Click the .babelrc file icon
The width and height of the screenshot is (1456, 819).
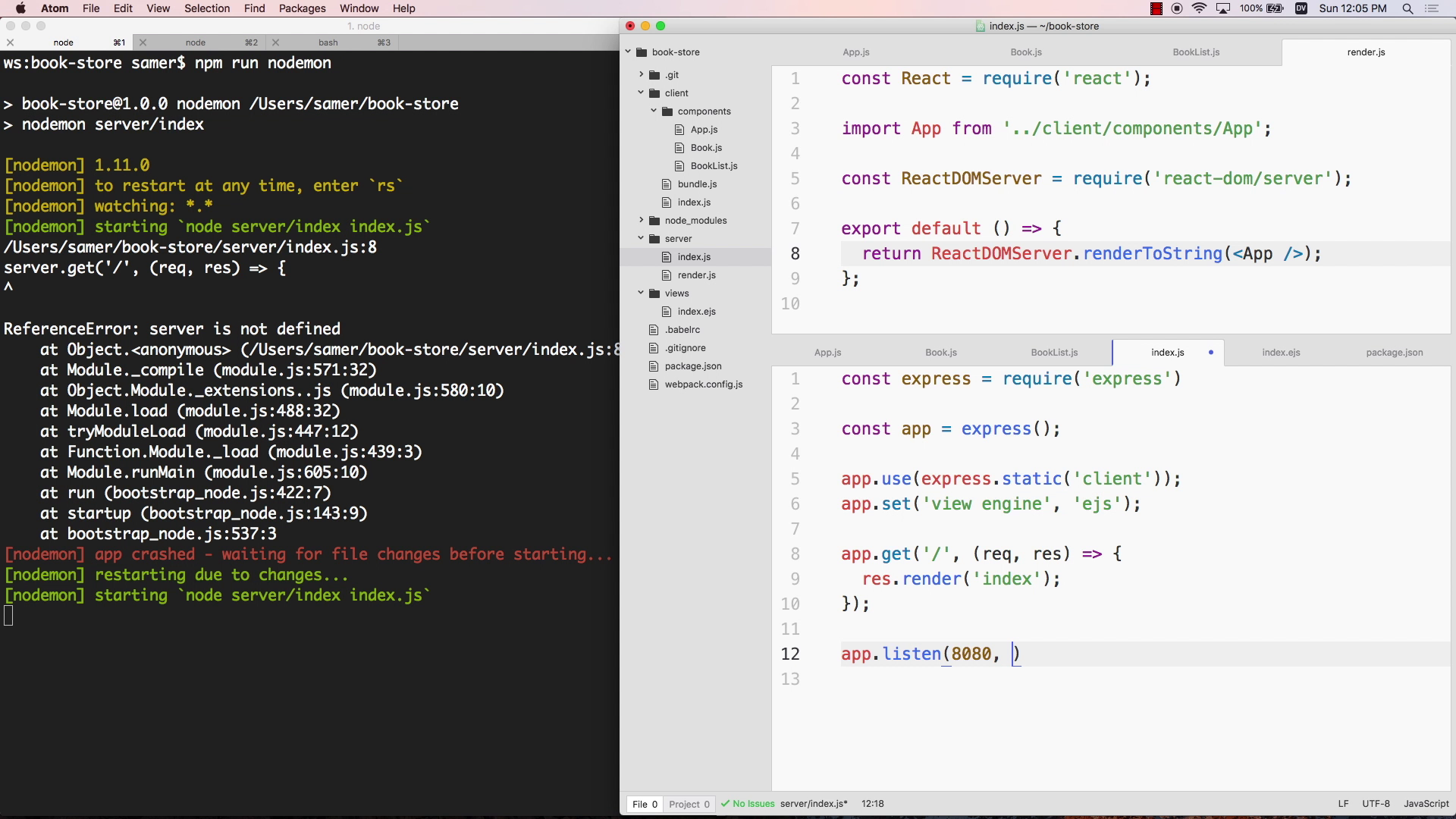pyautogui.click(x=654, y=330)
